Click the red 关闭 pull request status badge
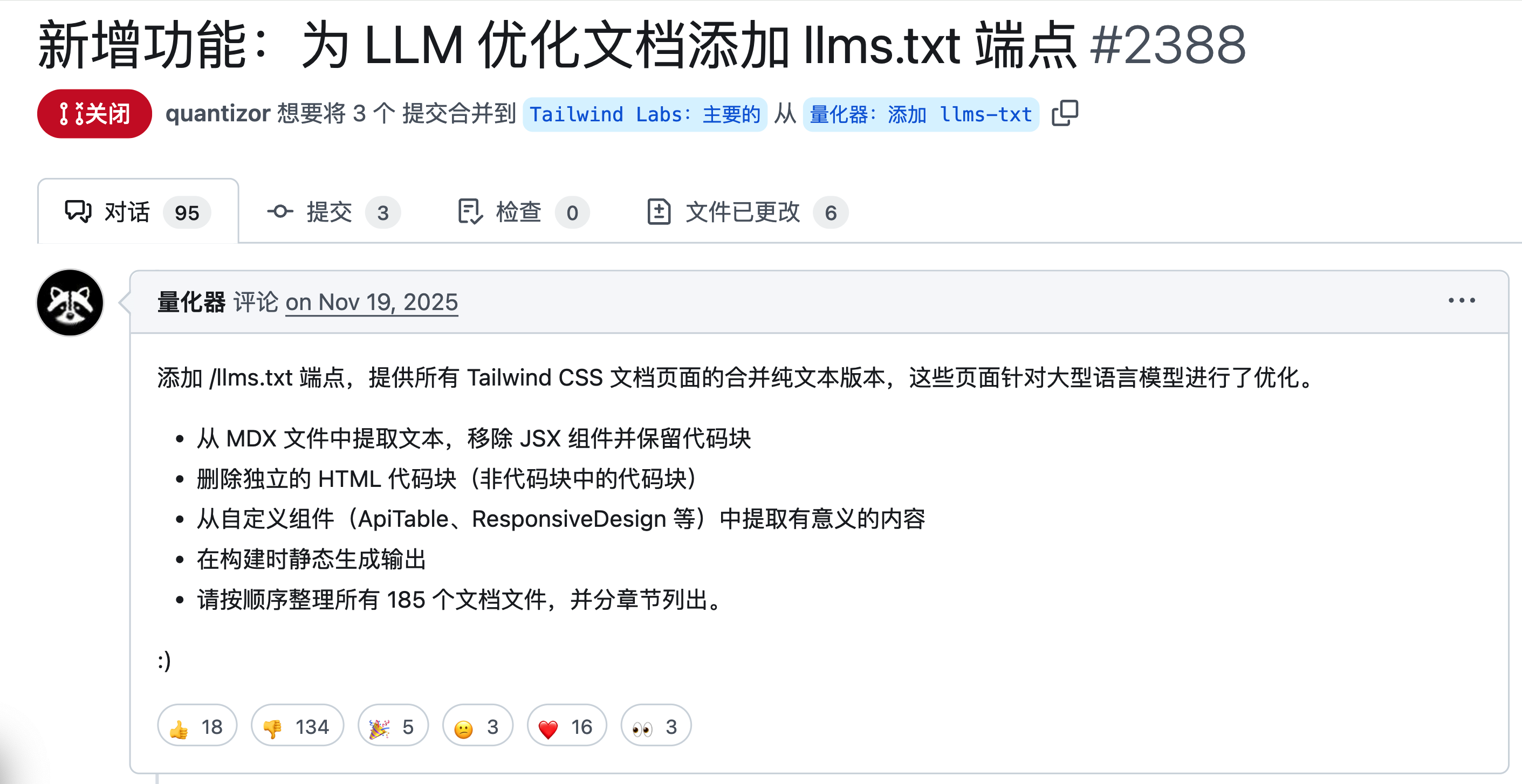The image size is (1522, 784). pos(94,113)
